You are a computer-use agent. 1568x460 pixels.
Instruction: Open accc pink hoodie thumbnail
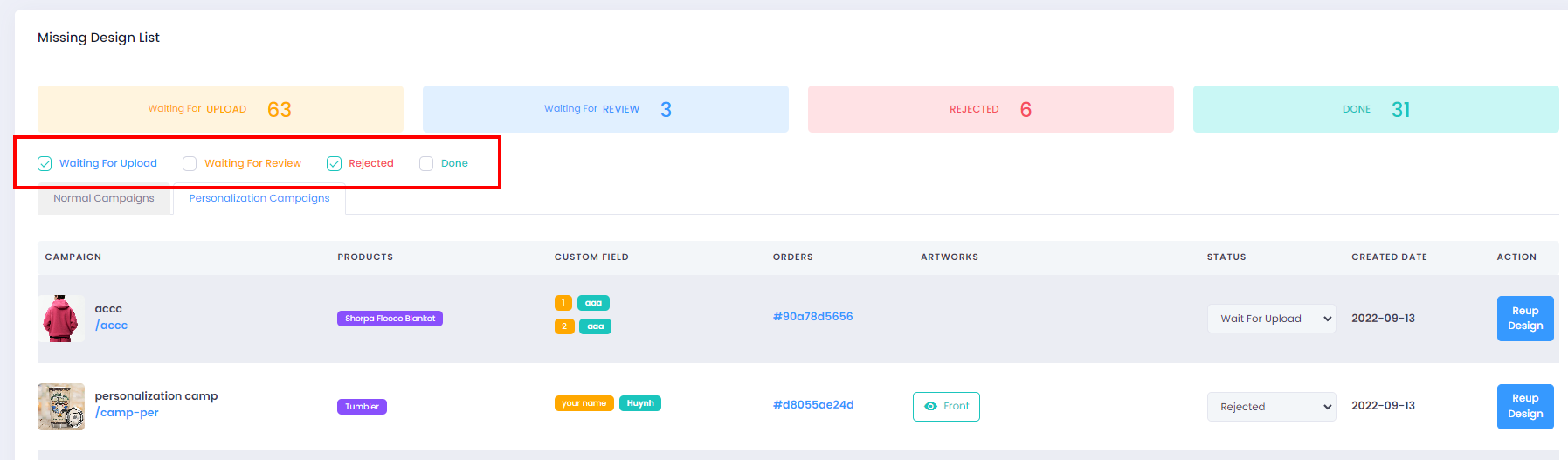[x=61, y=319]
